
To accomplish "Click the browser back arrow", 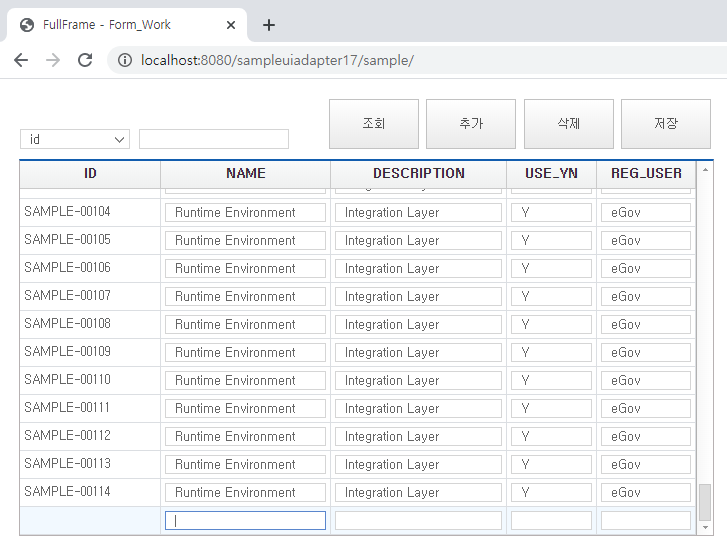I will pyautogui.click(x=21, y=60).
